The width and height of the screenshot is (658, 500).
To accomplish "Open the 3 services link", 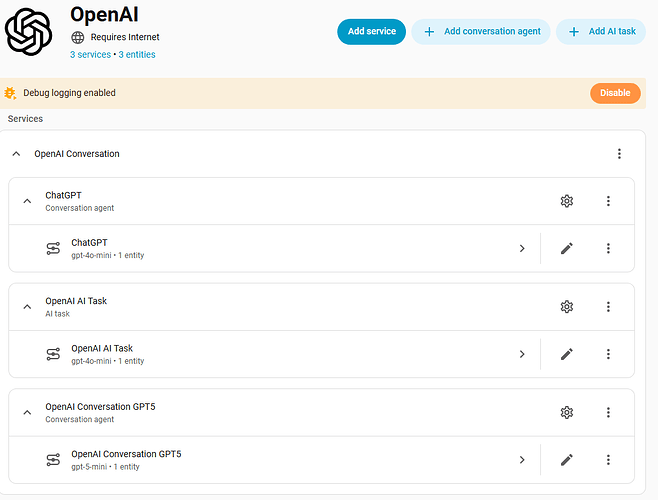I will [90, 55].
